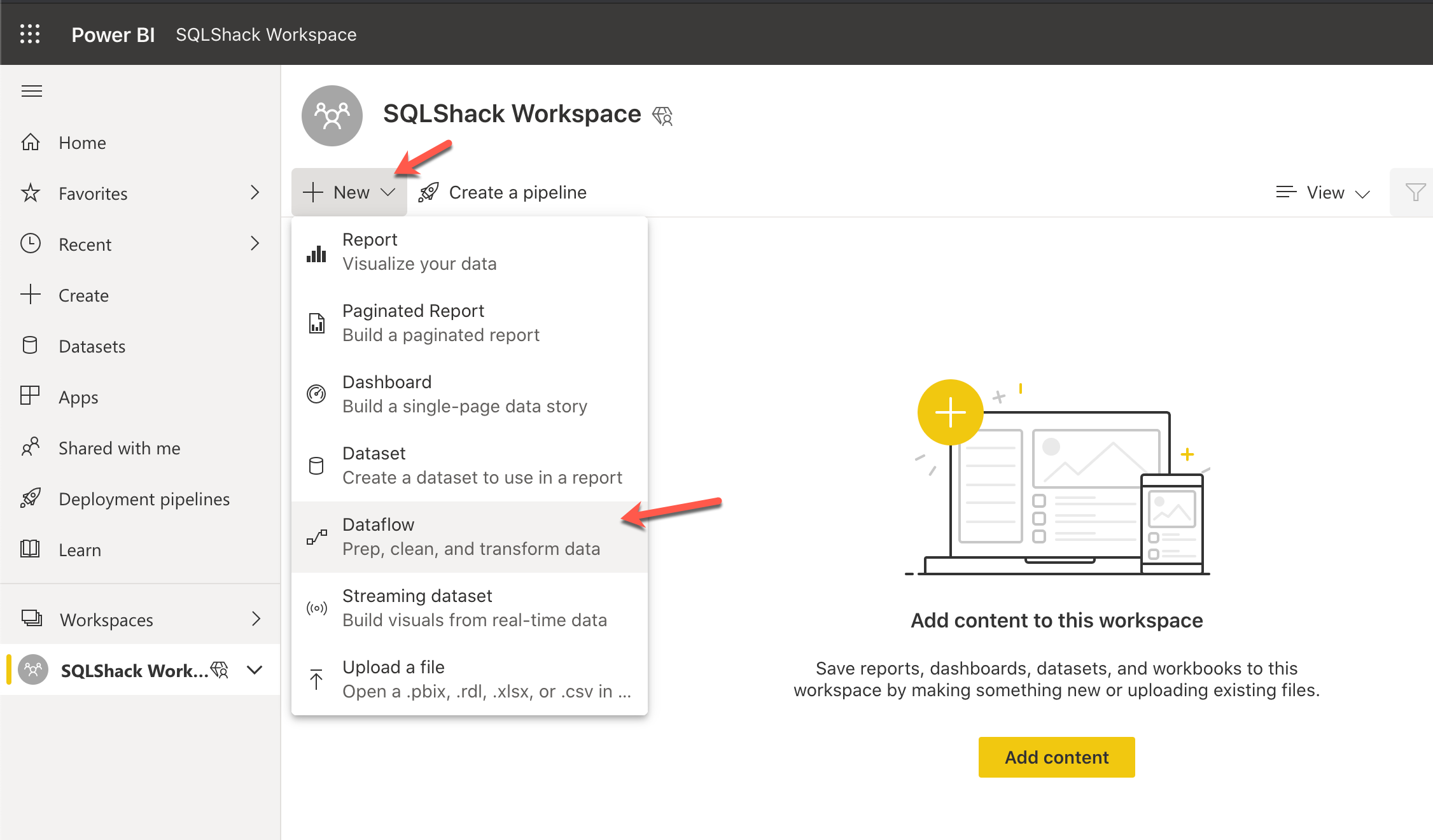This screenshot has width=1433, height=840.
Task: Navigate to Home in the sidebar
Action: [x=81, y=142]
